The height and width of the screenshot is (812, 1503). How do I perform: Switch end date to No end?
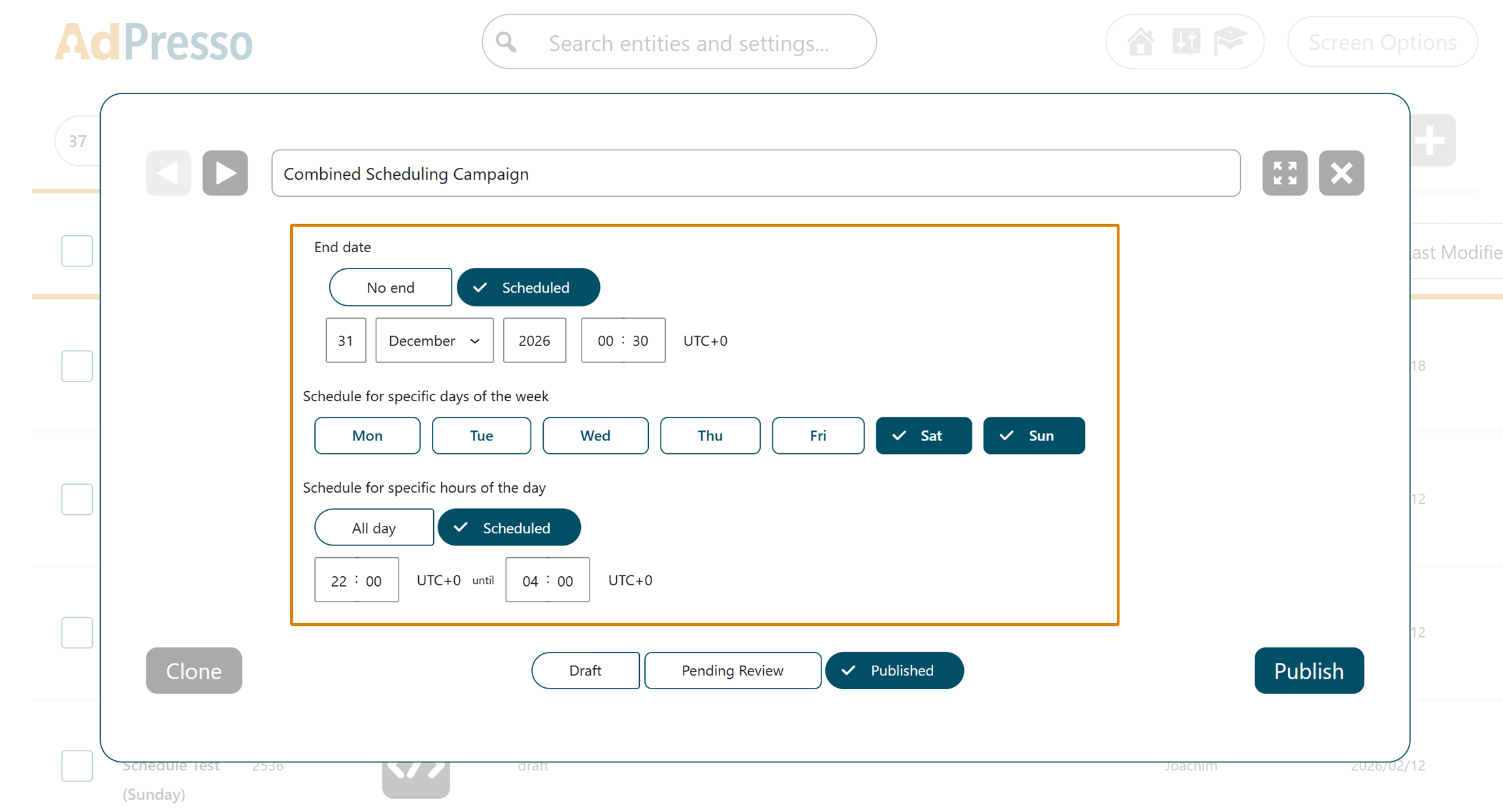coord(390,287)
